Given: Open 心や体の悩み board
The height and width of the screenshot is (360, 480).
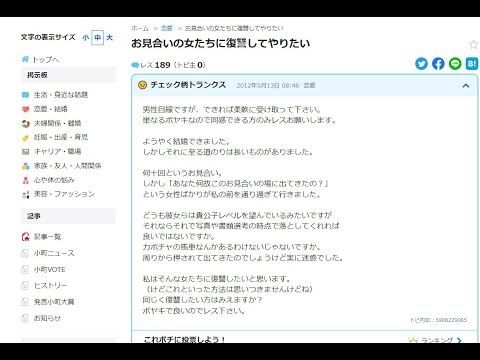Looking at the screenshot, I should click(54, 180).
